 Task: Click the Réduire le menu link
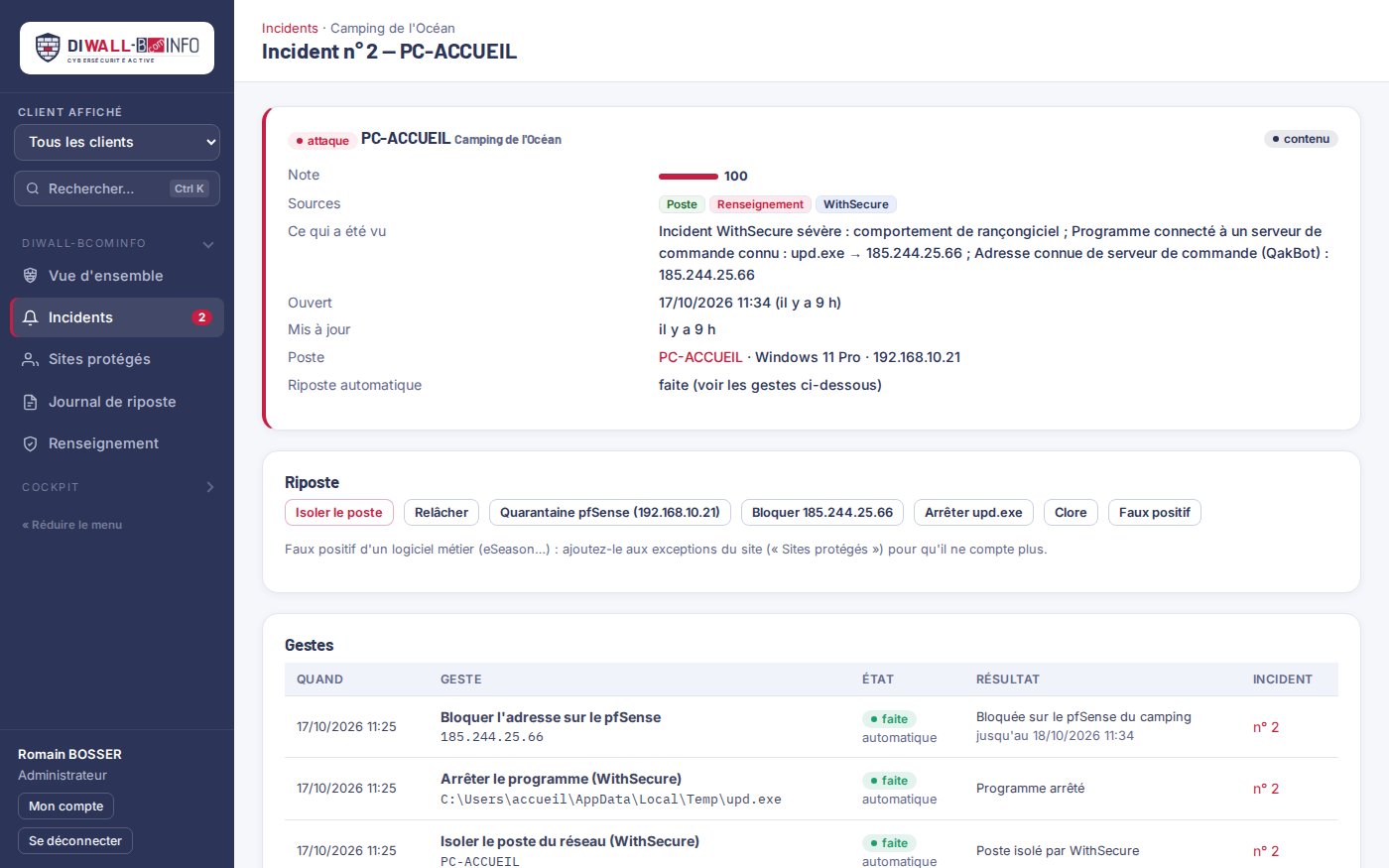point(72,525)
